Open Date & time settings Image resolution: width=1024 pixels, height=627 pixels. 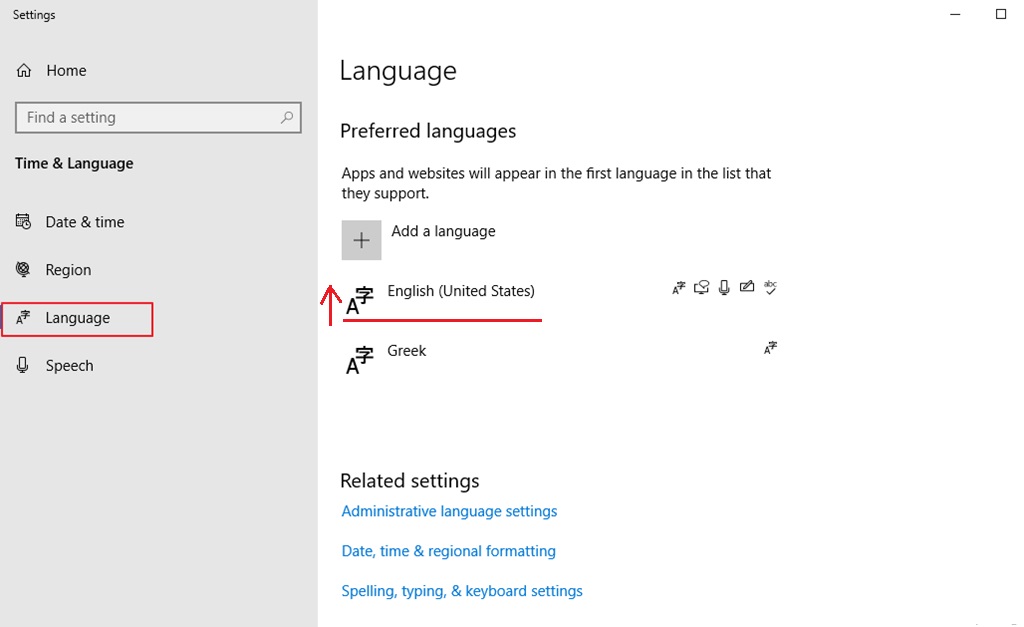click(84, 222)
